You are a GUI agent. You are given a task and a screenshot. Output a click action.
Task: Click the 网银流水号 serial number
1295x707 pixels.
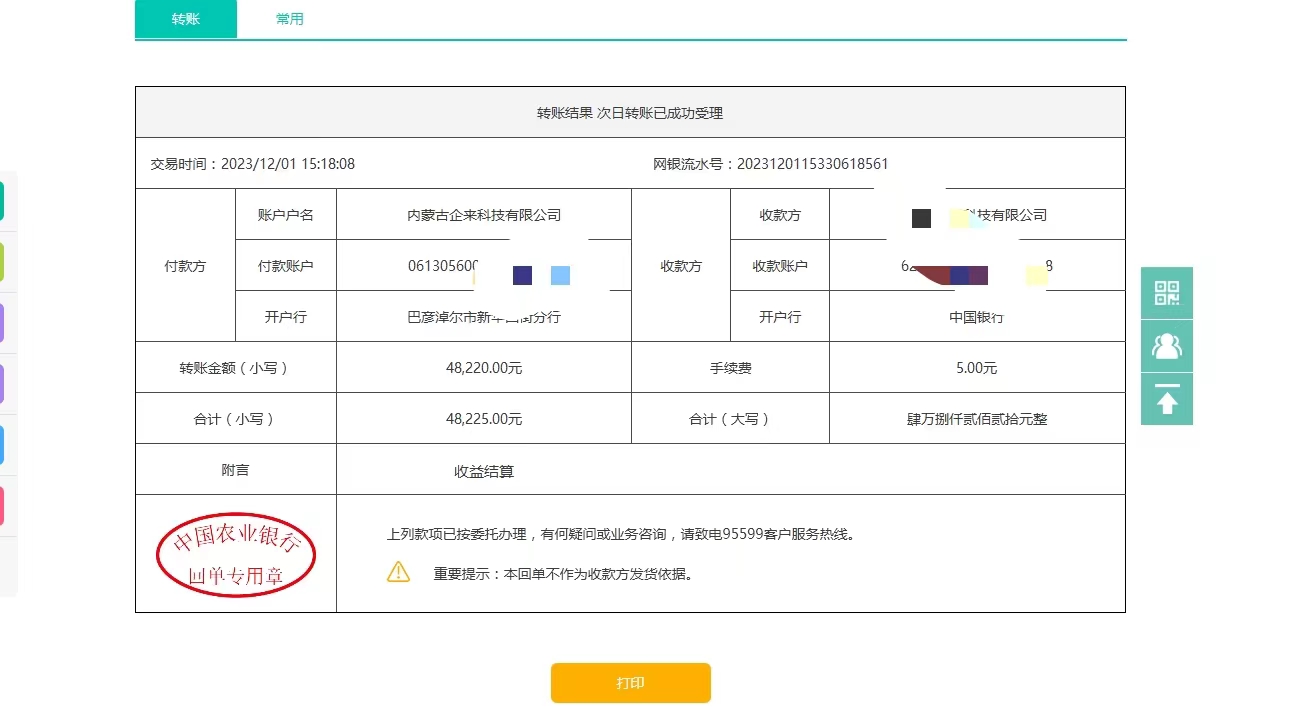[811, 164]
